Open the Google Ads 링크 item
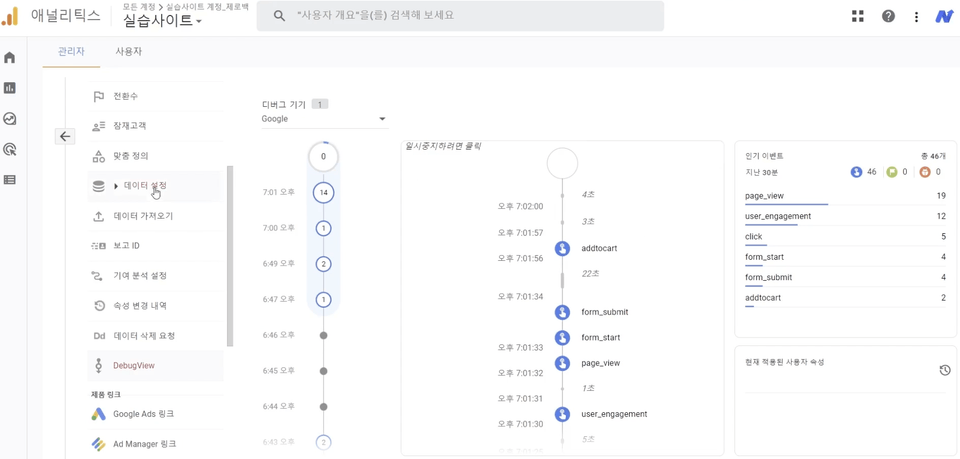Screen dimensions: 960x459 (143, 414)
